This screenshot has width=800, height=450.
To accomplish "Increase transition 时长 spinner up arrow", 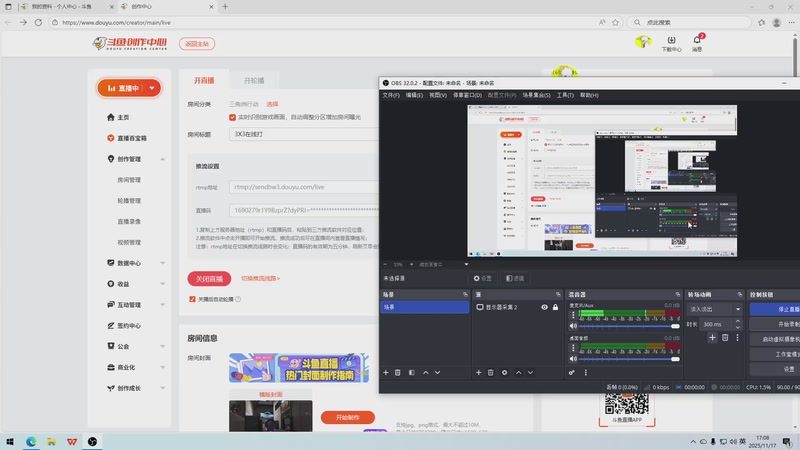I will (738, 321).
